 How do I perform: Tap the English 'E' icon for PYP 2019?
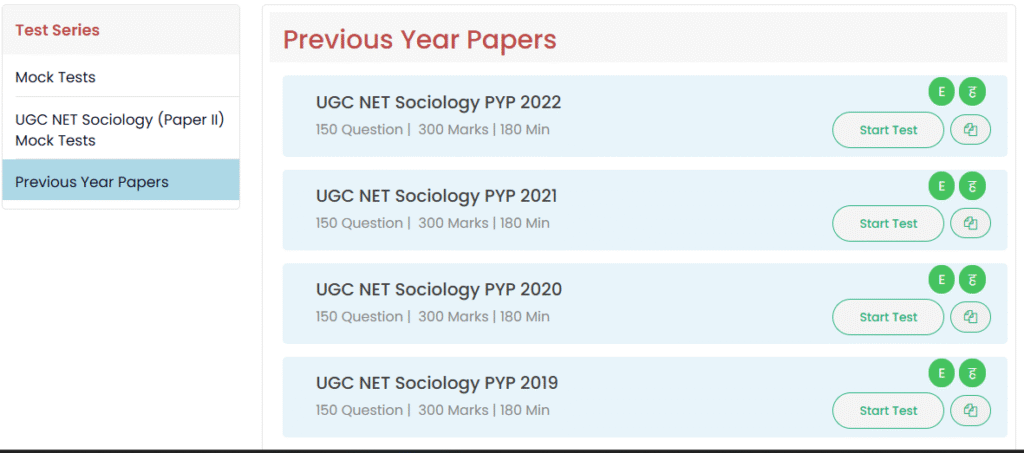pos(940,373)
